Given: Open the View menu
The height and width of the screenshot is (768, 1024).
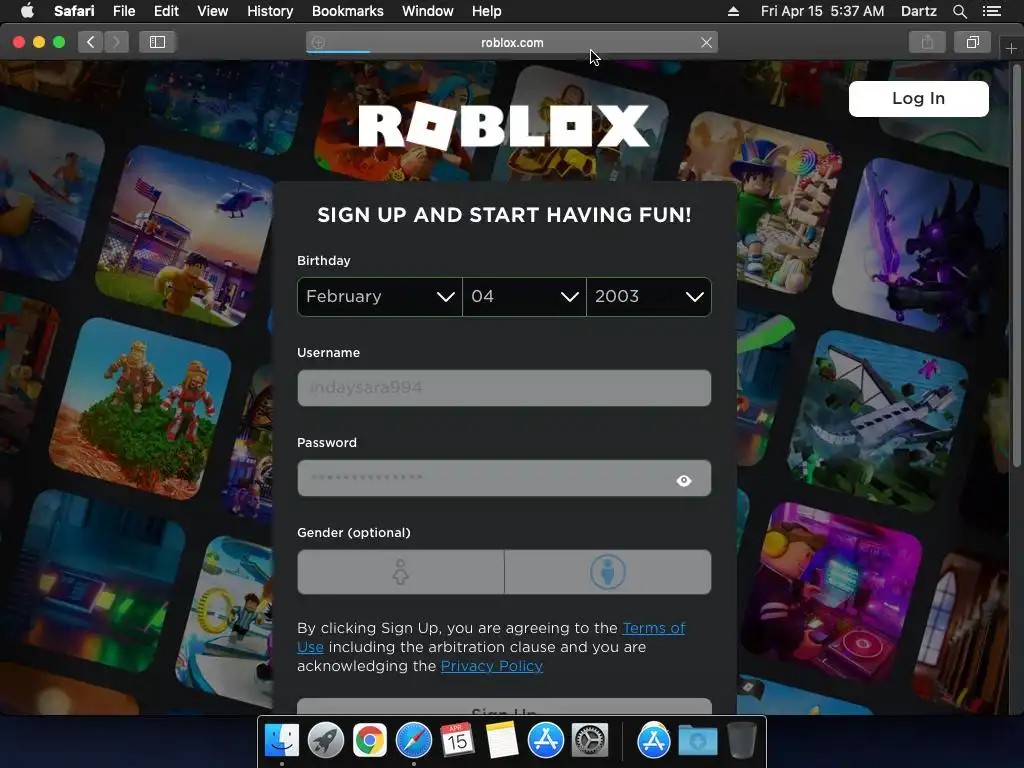Looking at the screenshot, I should 213,11.
